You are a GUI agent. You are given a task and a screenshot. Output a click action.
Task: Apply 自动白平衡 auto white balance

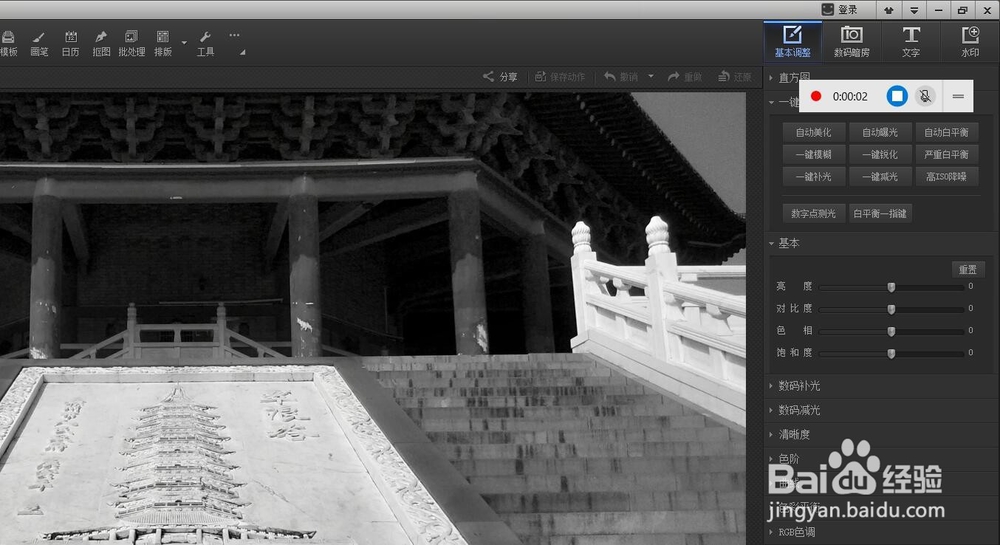946,133
